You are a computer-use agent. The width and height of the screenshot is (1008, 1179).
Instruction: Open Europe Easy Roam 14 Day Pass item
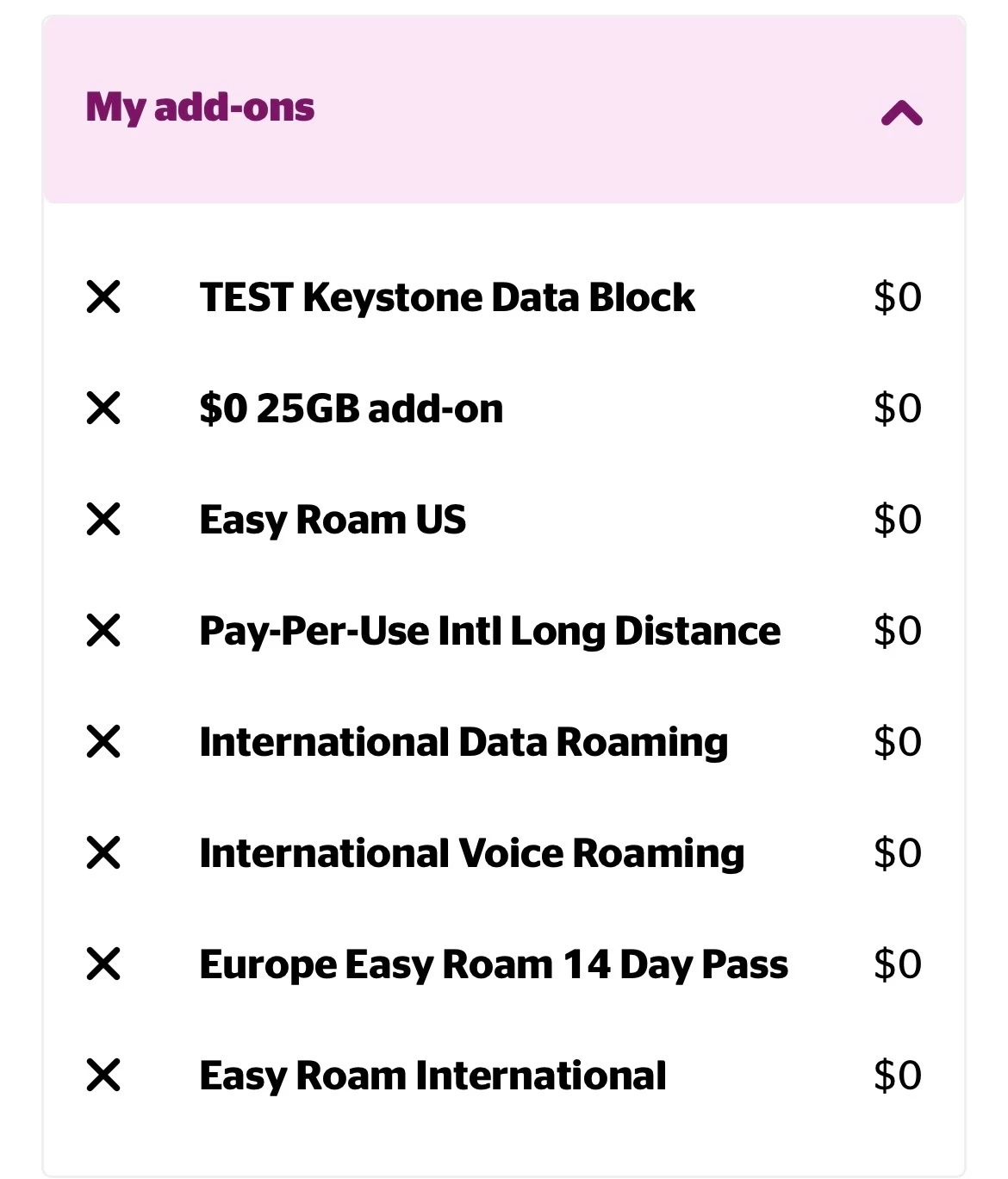(x=494, y=965)
